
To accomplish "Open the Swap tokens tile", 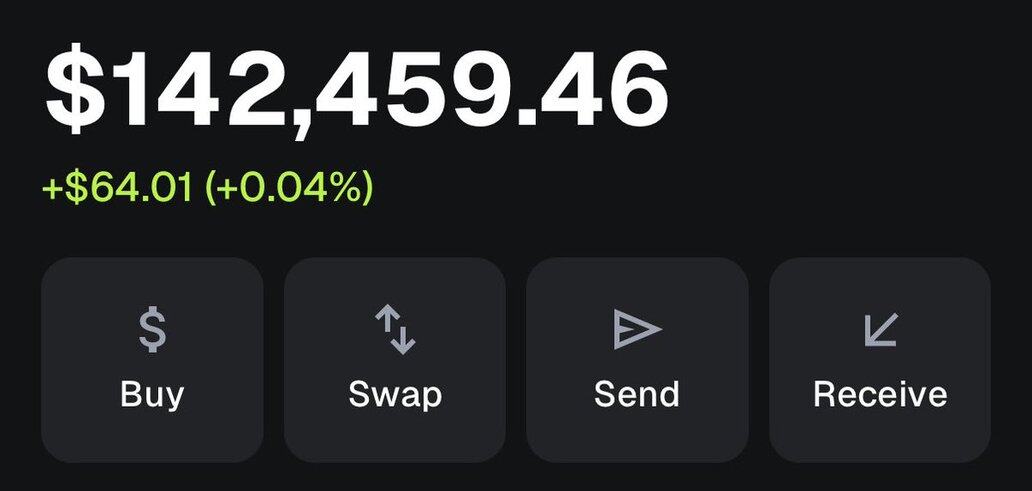I will (x=395, y=359).
